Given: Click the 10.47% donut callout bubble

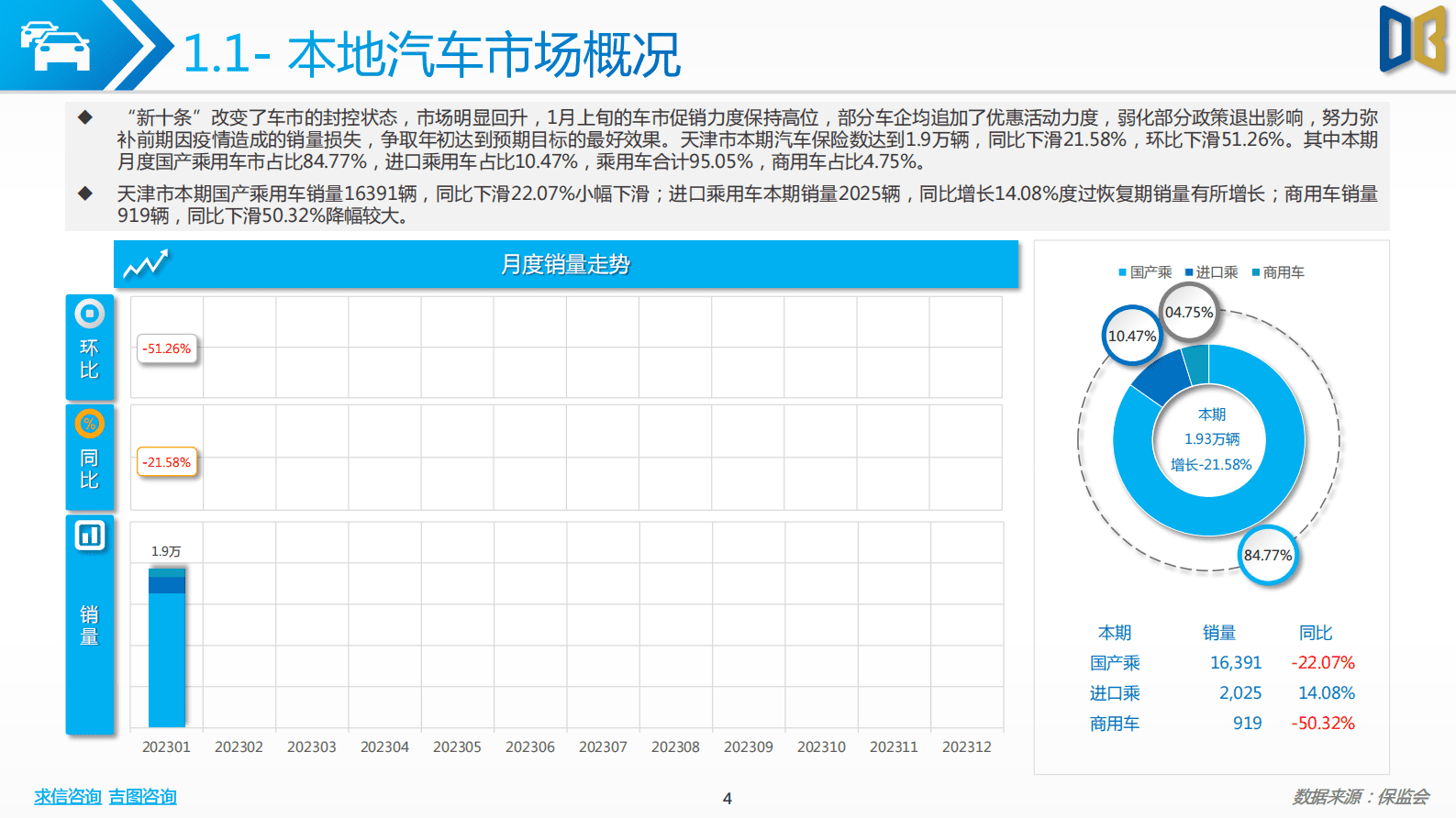Looking at the screenshot, I should pyautogui.click(x=1132, y=336).
